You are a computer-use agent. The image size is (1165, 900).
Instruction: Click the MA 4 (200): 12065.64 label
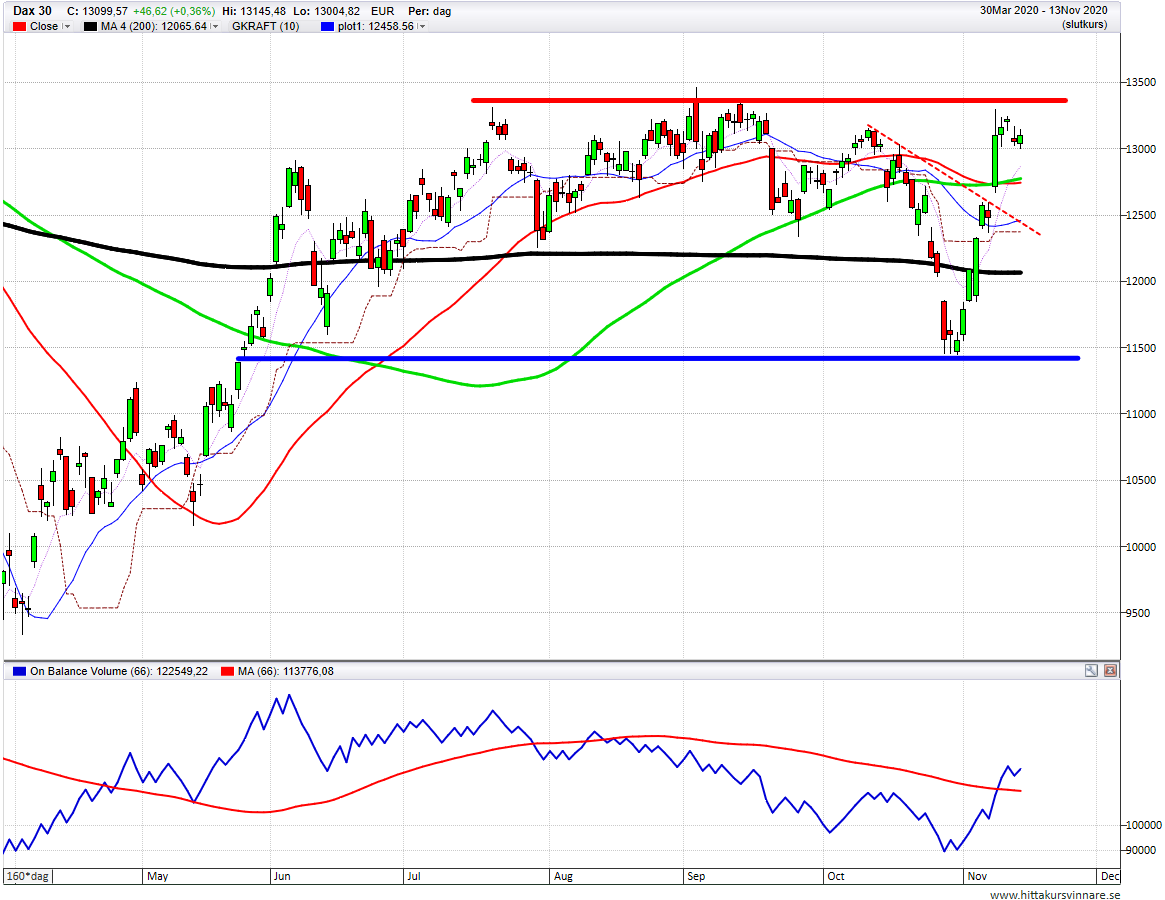[154, 26]
